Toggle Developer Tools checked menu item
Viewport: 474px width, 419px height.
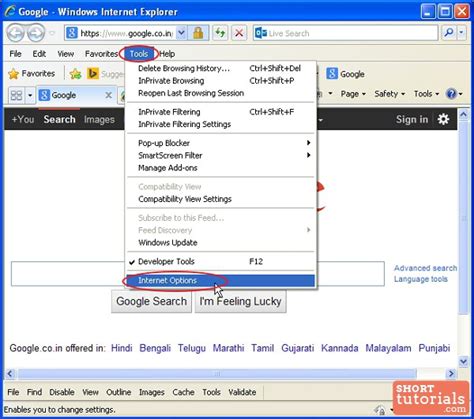click(220, 261)
